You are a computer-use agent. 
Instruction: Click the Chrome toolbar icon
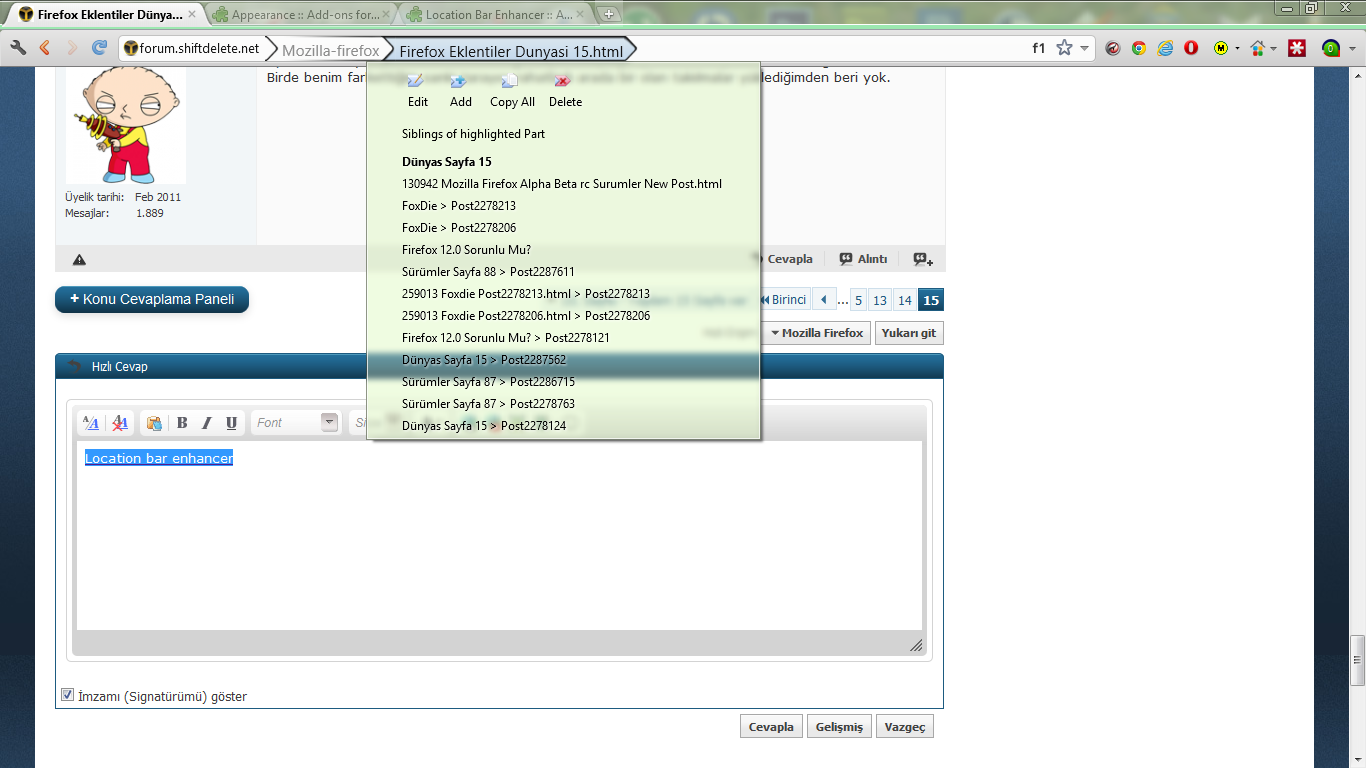click(x=1139, y=47)
